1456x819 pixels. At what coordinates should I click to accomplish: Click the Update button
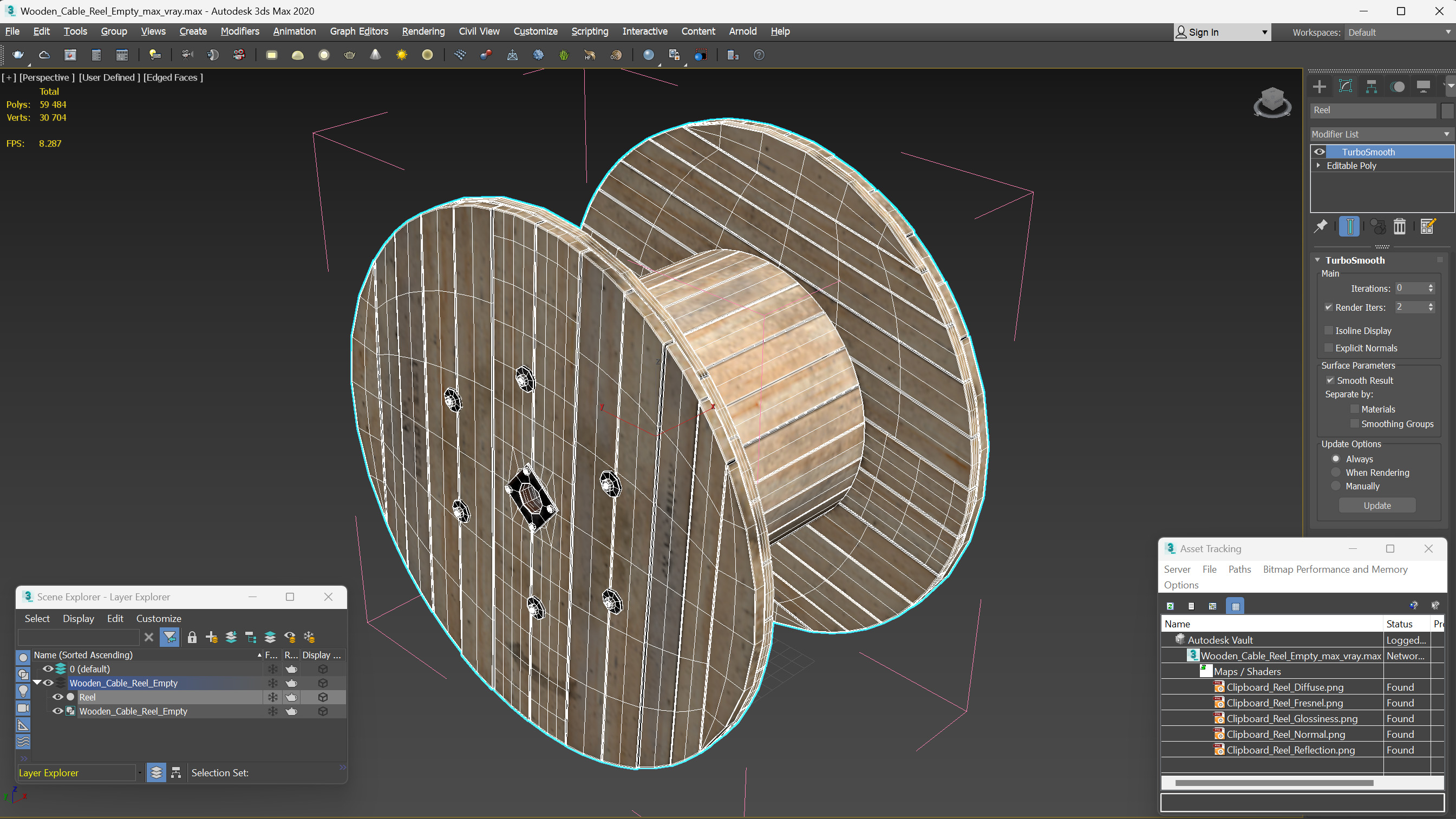(1377, 505)
